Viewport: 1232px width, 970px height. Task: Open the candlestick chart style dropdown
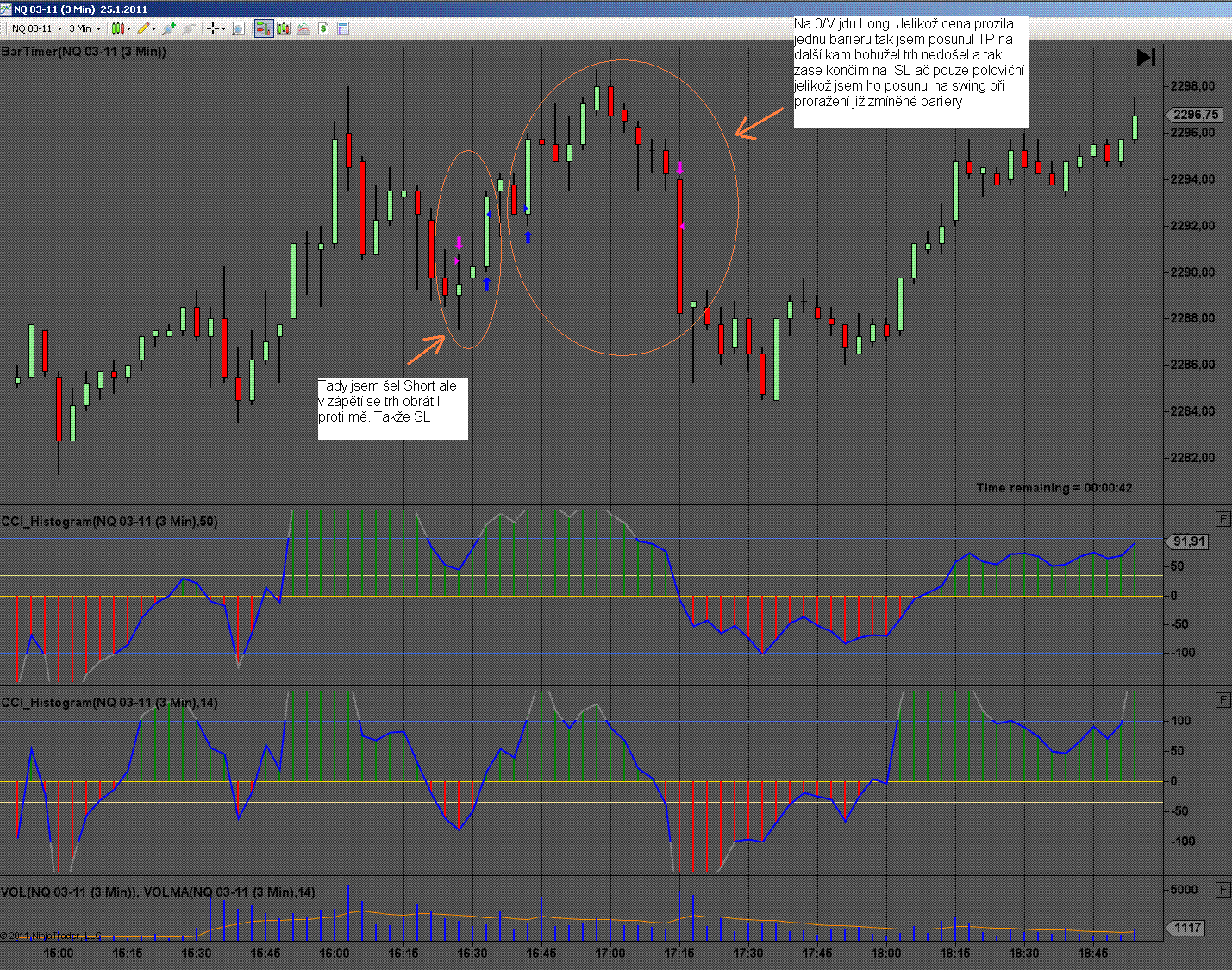[x=121, y=28]
